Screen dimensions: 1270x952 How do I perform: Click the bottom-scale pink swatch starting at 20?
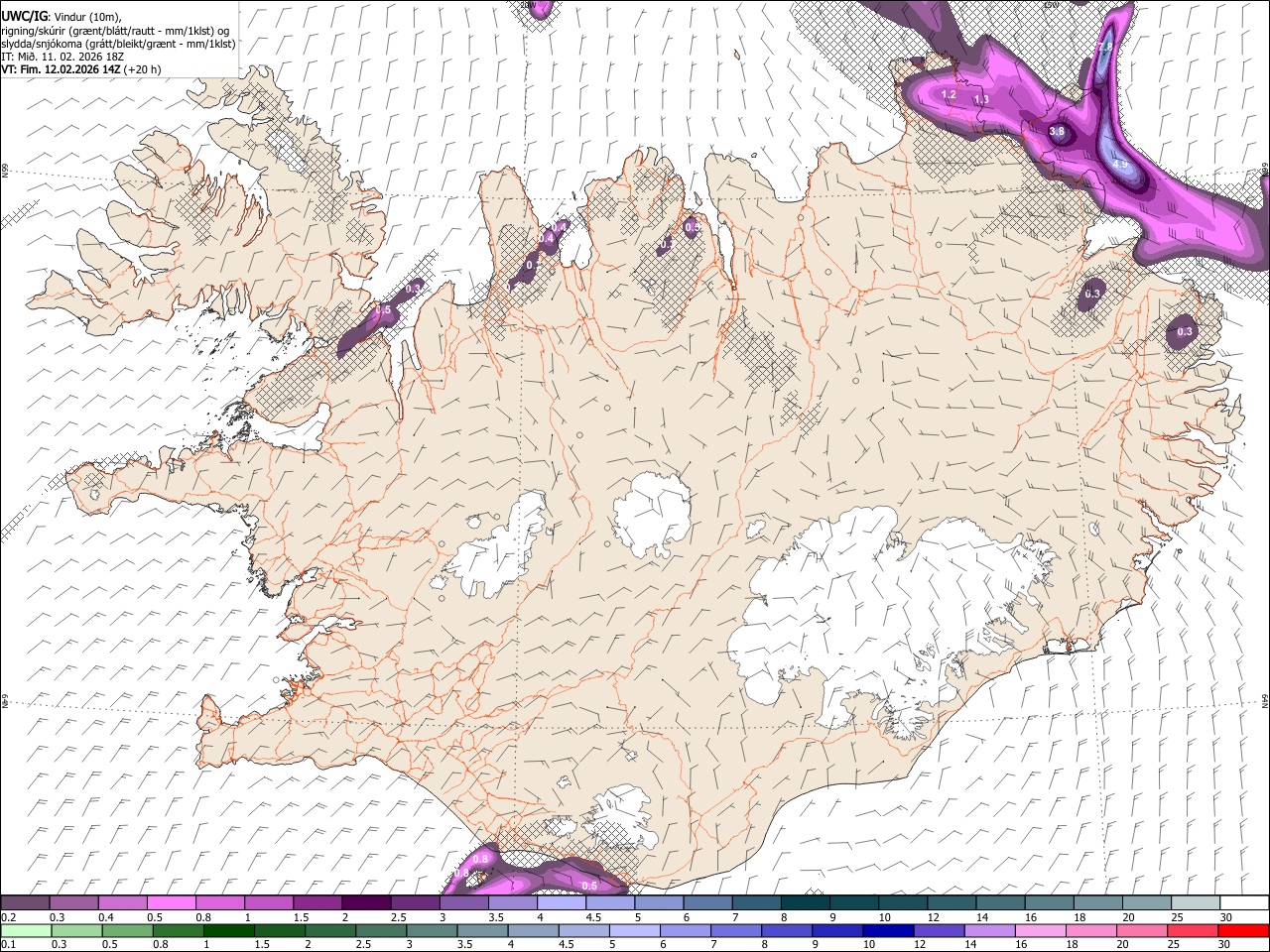[1140, 930]
